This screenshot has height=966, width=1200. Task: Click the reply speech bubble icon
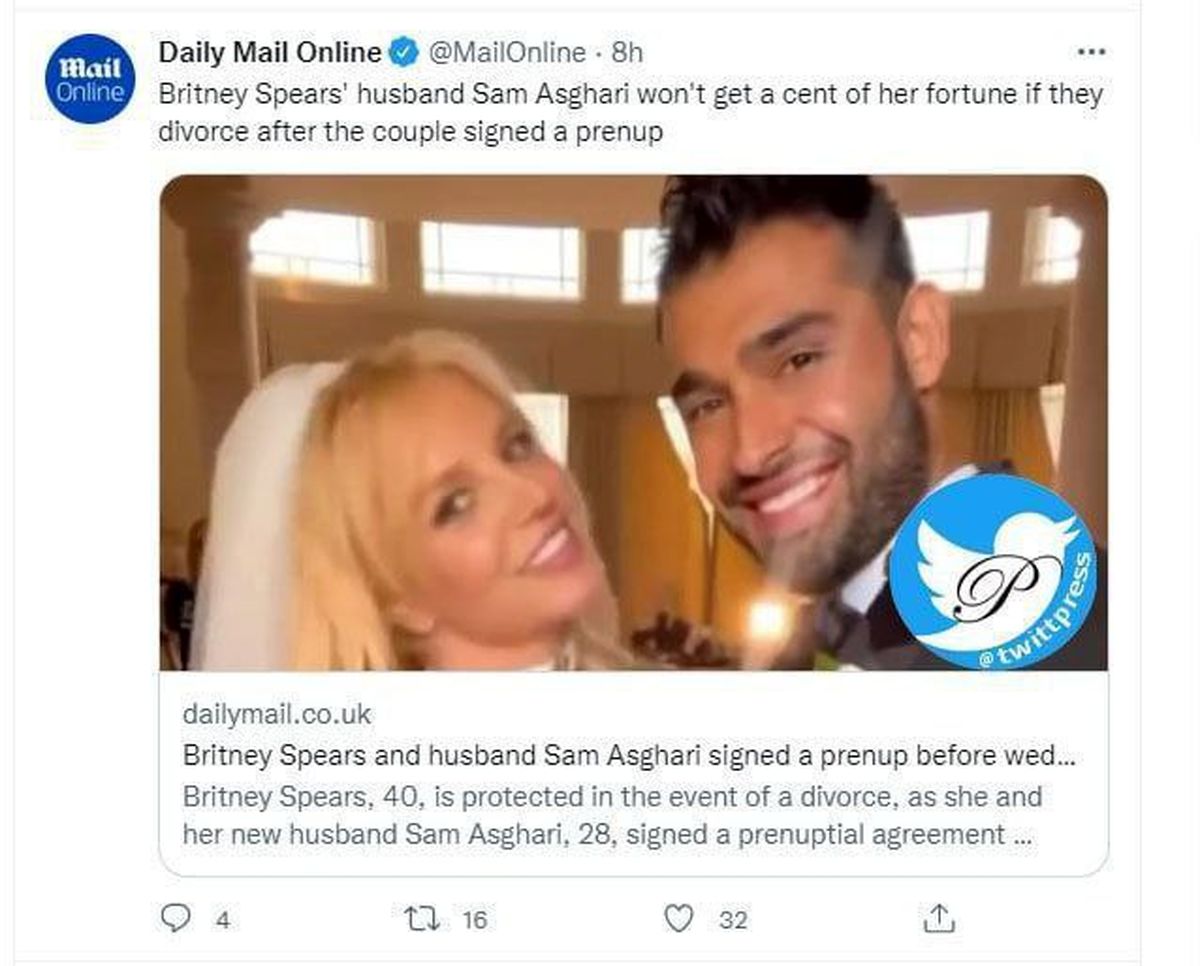click(x=175, y=918)
